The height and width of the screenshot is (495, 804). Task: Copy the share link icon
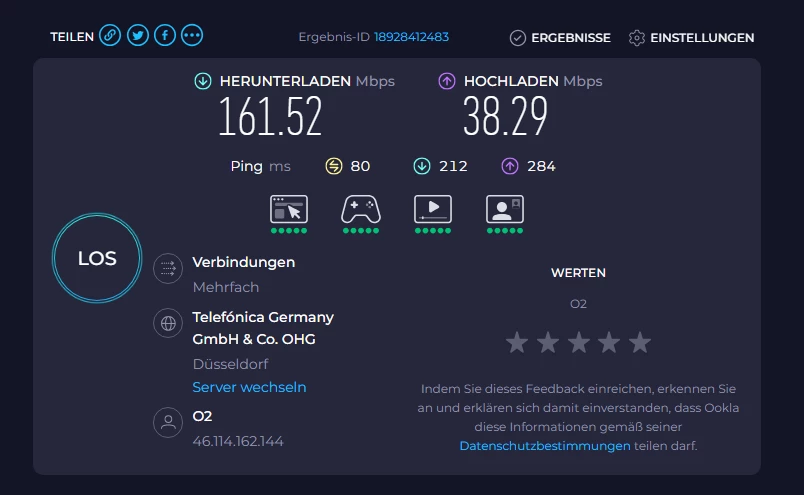coord(110,36)
